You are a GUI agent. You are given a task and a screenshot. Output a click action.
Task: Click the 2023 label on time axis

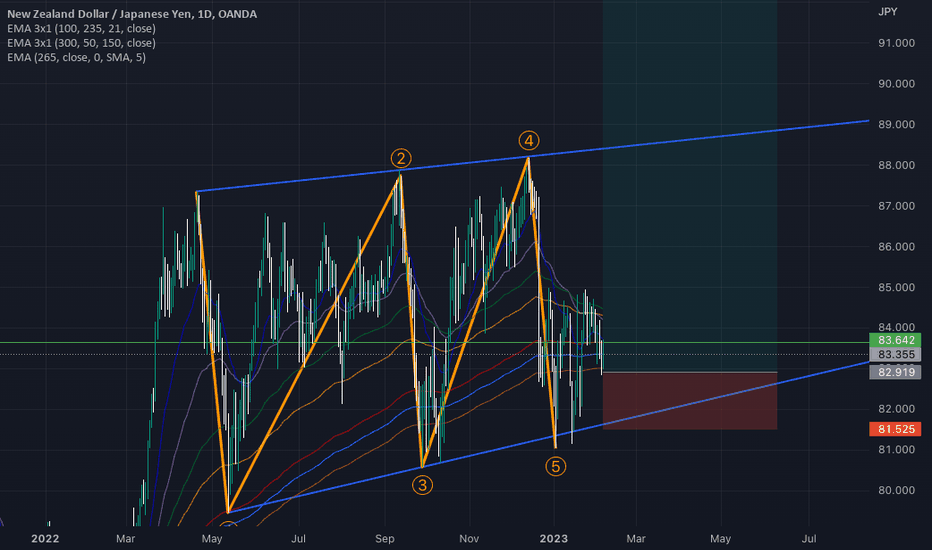[x=553, y=539]
